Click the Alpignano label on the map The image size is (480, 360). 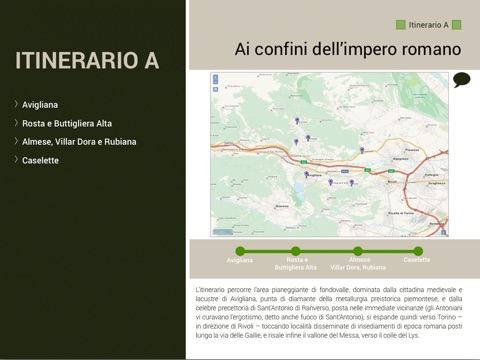(401, 159)
